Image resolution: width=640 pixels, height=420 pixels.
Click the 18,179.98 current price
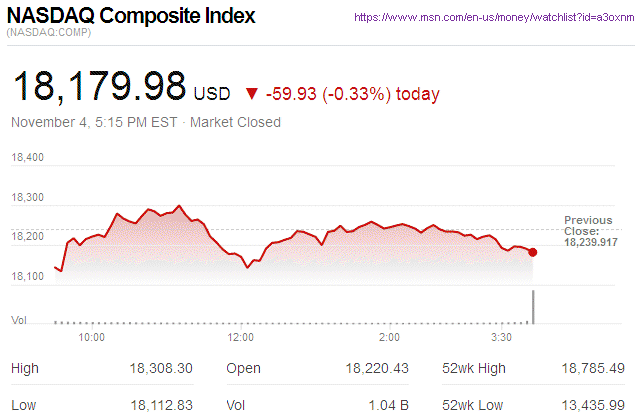point(99,86)
